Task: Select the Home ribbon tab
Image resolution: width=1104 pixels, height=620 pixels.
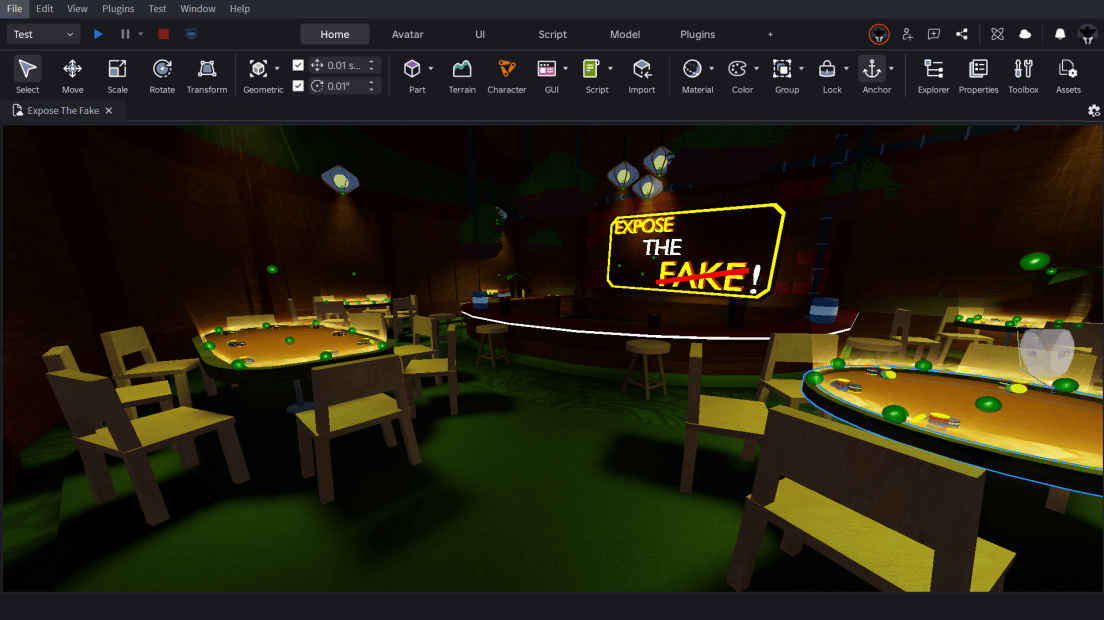Action: [x=334, y=34]
